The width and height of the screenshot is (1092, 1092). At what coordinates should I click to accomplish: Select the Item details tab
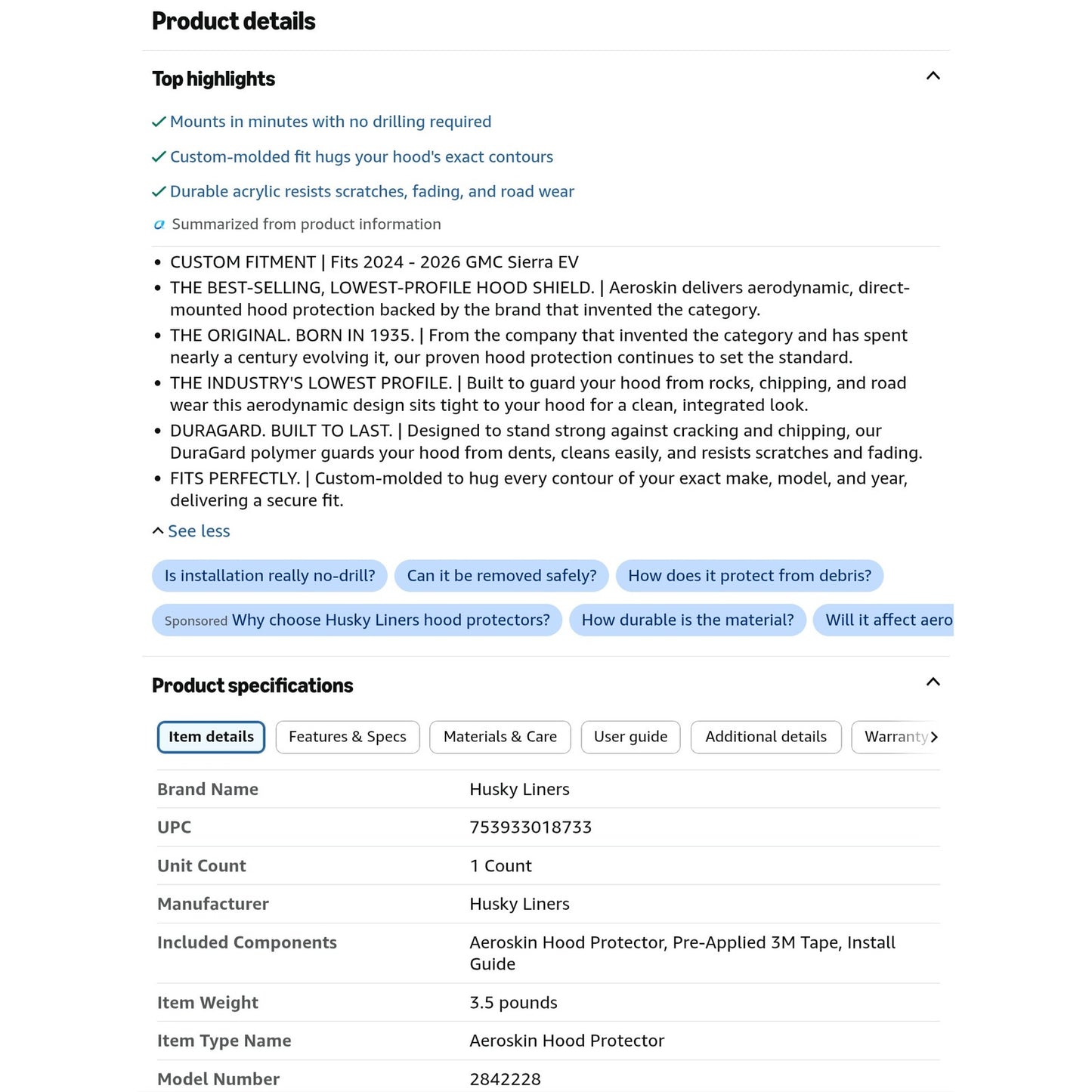[x=211, y=737]
